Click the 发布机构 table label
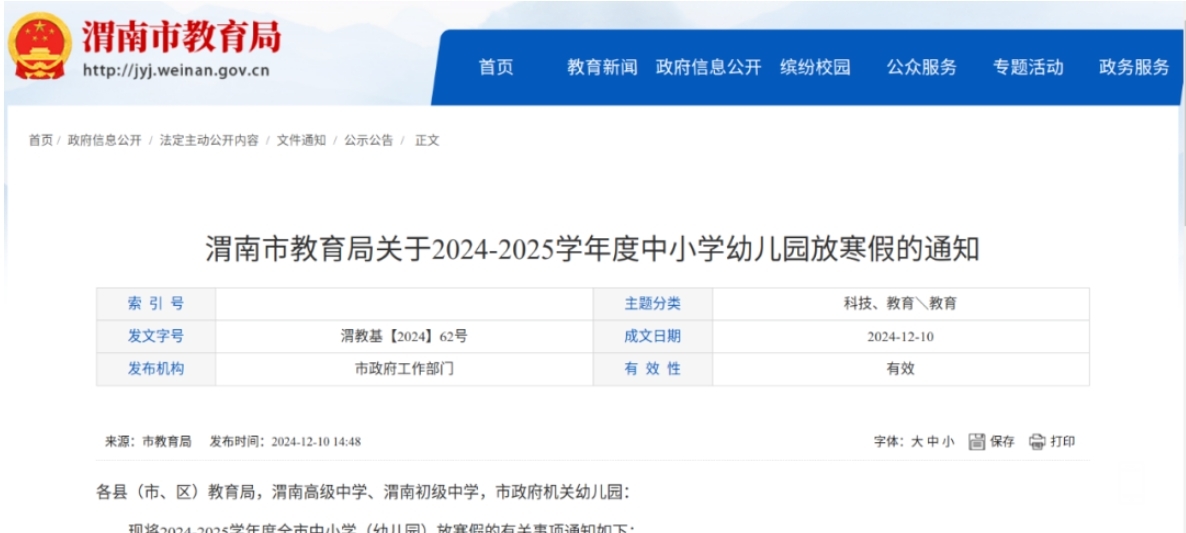1186x533 pixels. tap(156, 369)
